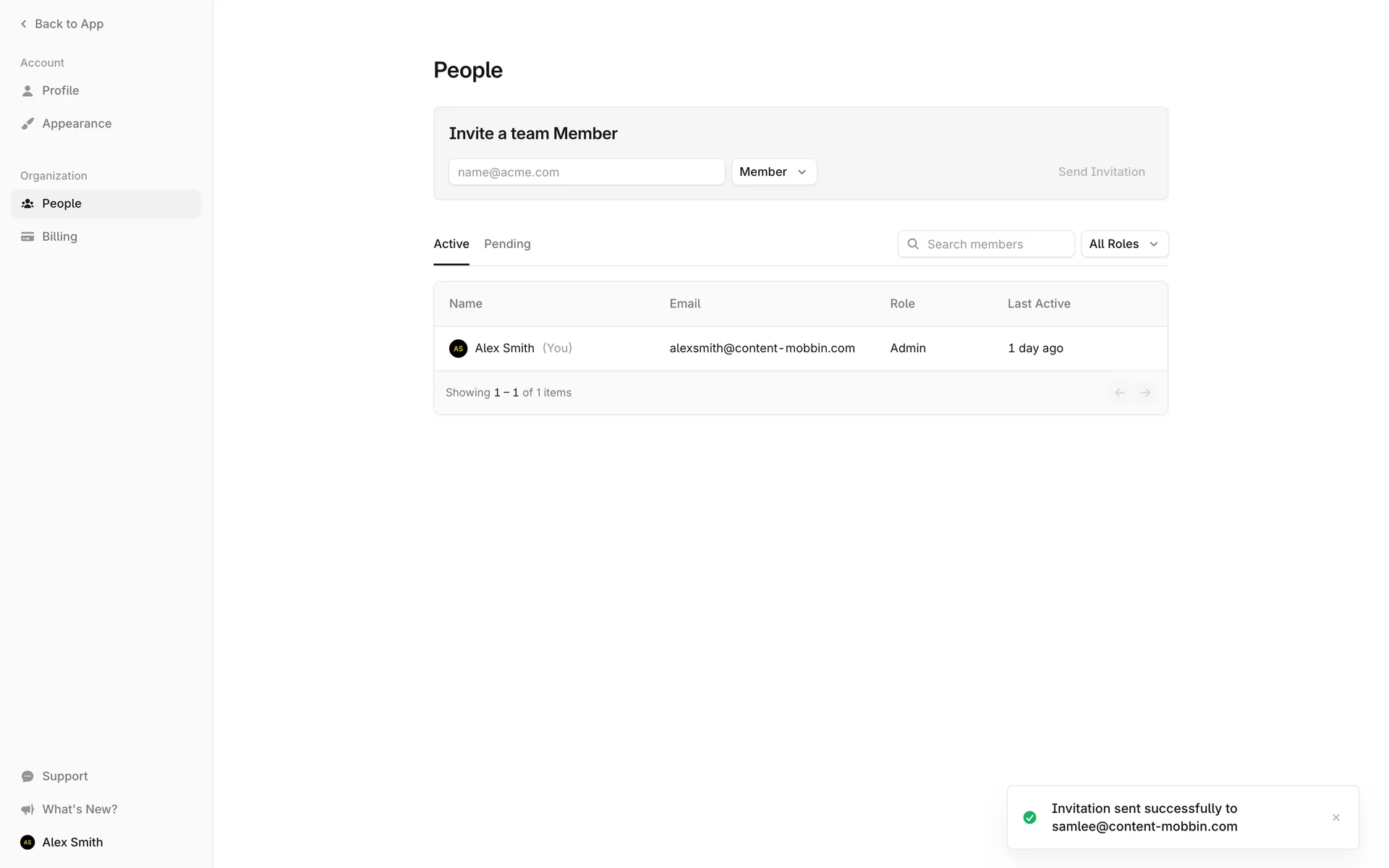Expand the Member role dropdown
1389x868 pixels.
(773, 172)
